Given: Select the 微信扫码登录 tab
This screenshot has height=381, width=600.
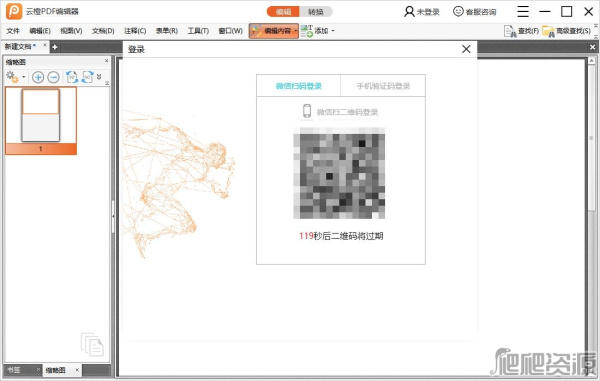Looking at the screenshot, I should (298, 86).
